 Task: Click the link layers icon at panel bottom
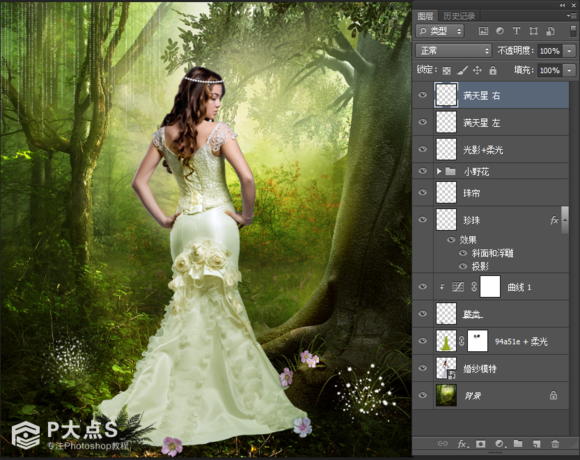[442, 444]
